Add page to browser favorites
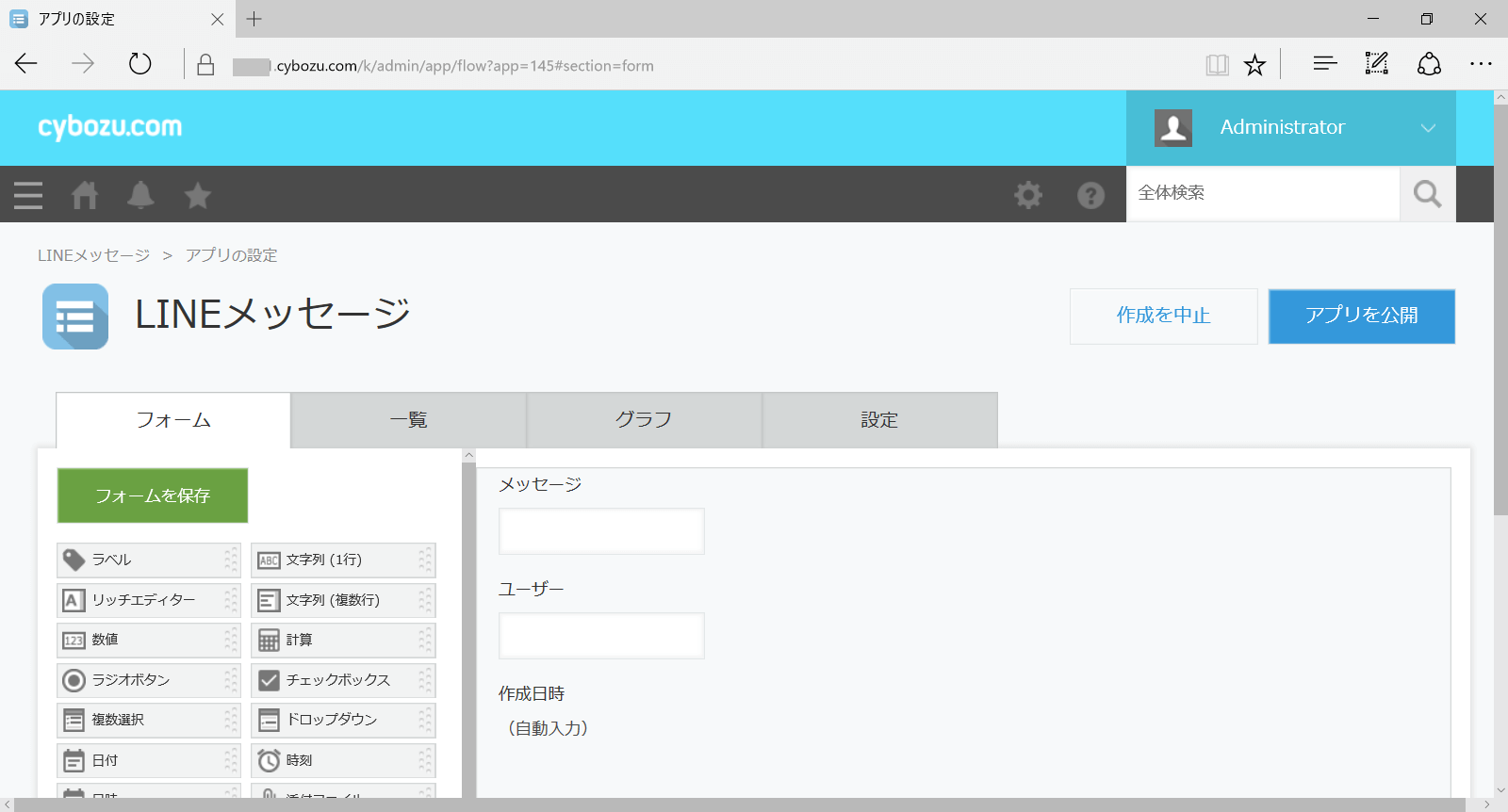1508x812 pixels. [x=1254, y=64]
